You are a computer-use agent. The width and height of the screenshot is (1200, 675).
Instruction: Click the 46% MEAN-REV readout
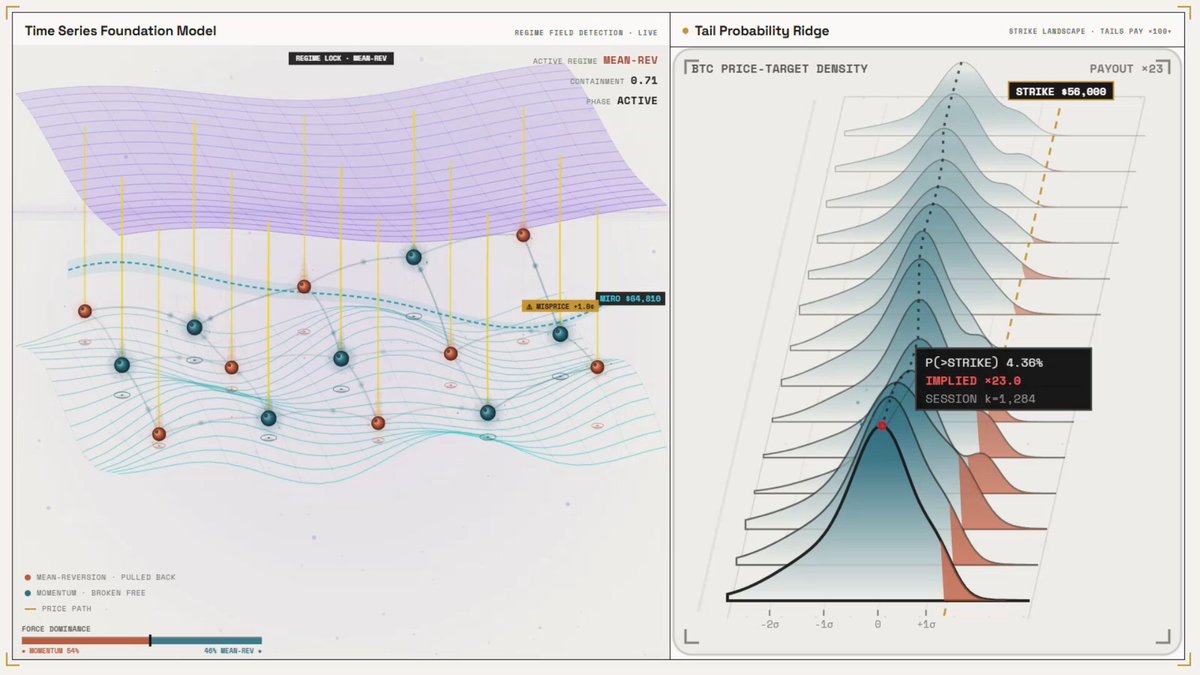click(231, 651)
